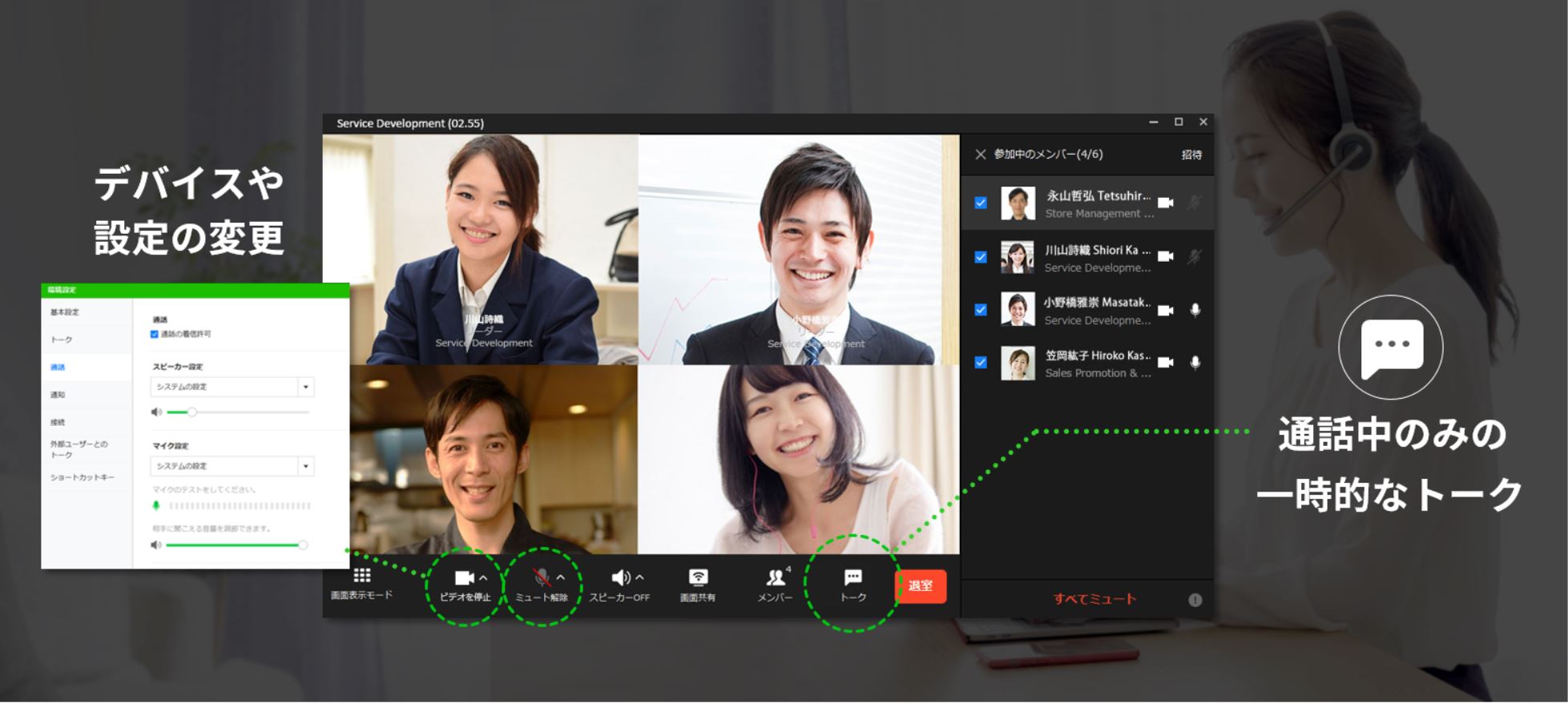
Task: Open the トーク chat icon in toolbar
Action: 853,578
